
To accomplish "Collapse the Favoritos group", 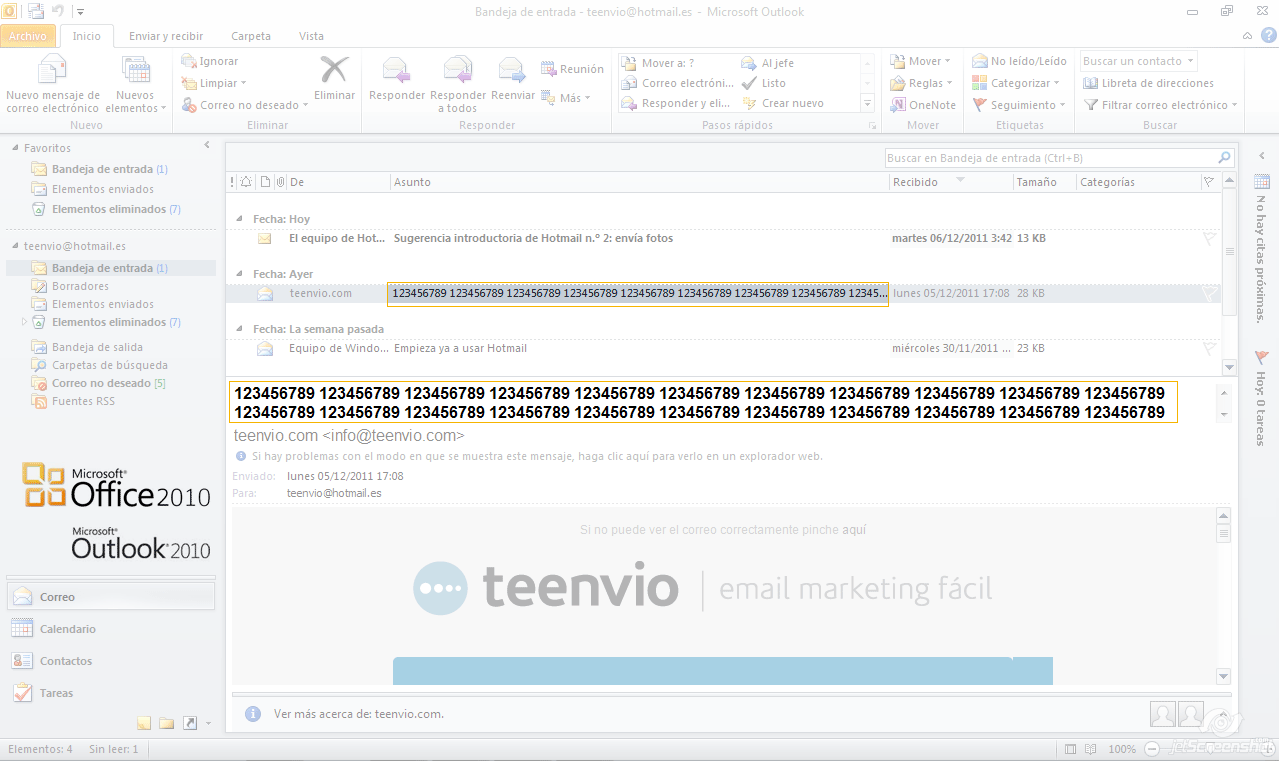I will coord(16,148).
